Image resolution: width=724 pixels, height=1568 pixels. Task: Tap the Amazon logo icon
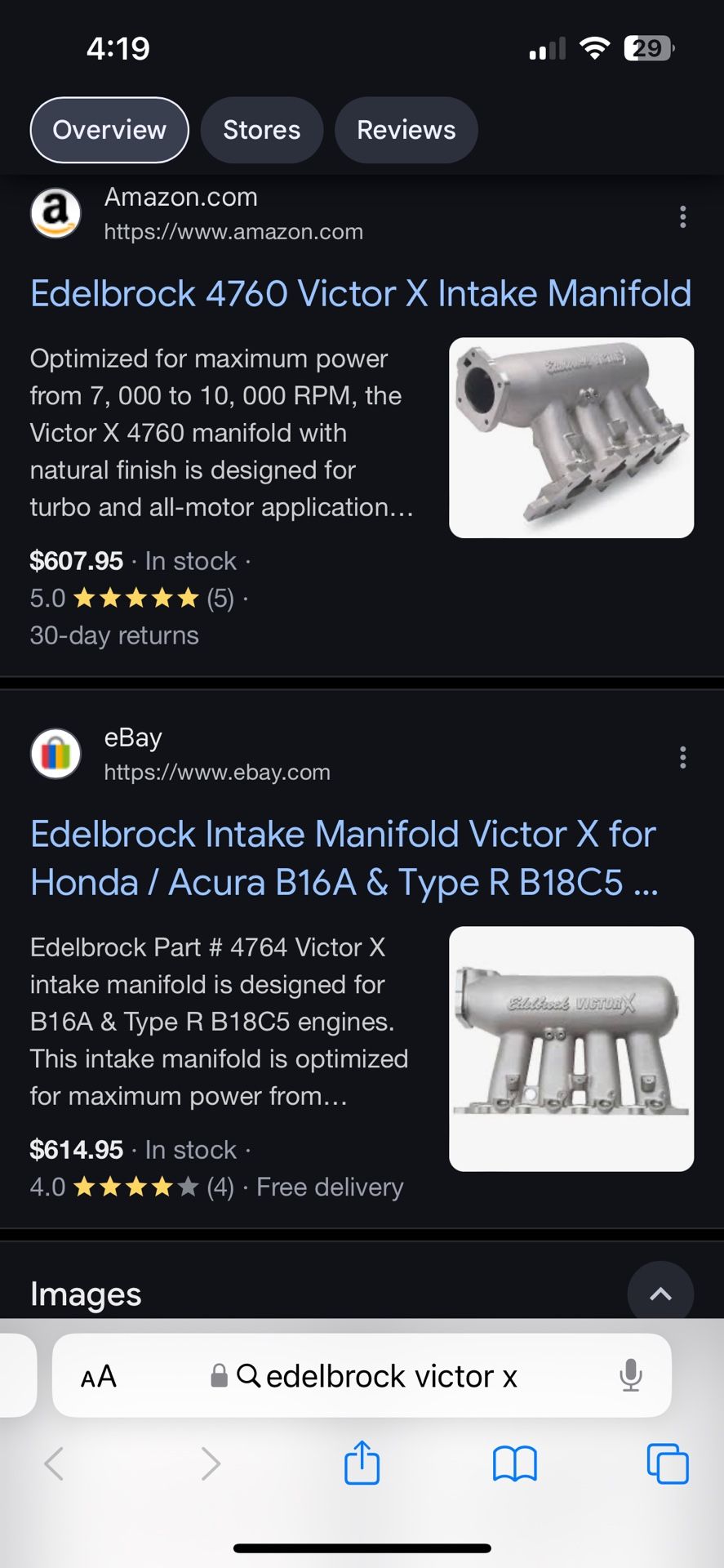[x=56, y=214]
